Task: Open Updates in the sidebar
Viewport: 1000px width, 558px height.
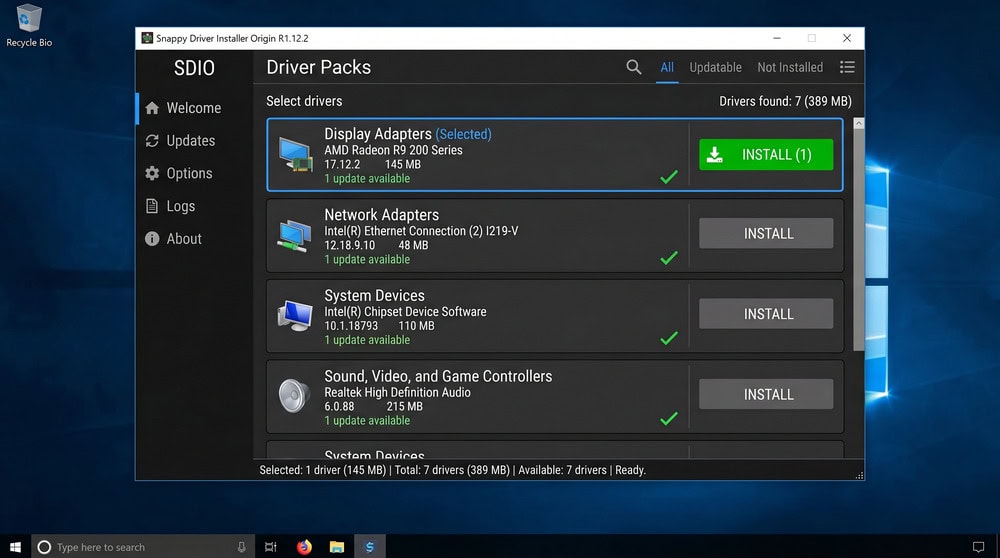Action: (191, 140)
